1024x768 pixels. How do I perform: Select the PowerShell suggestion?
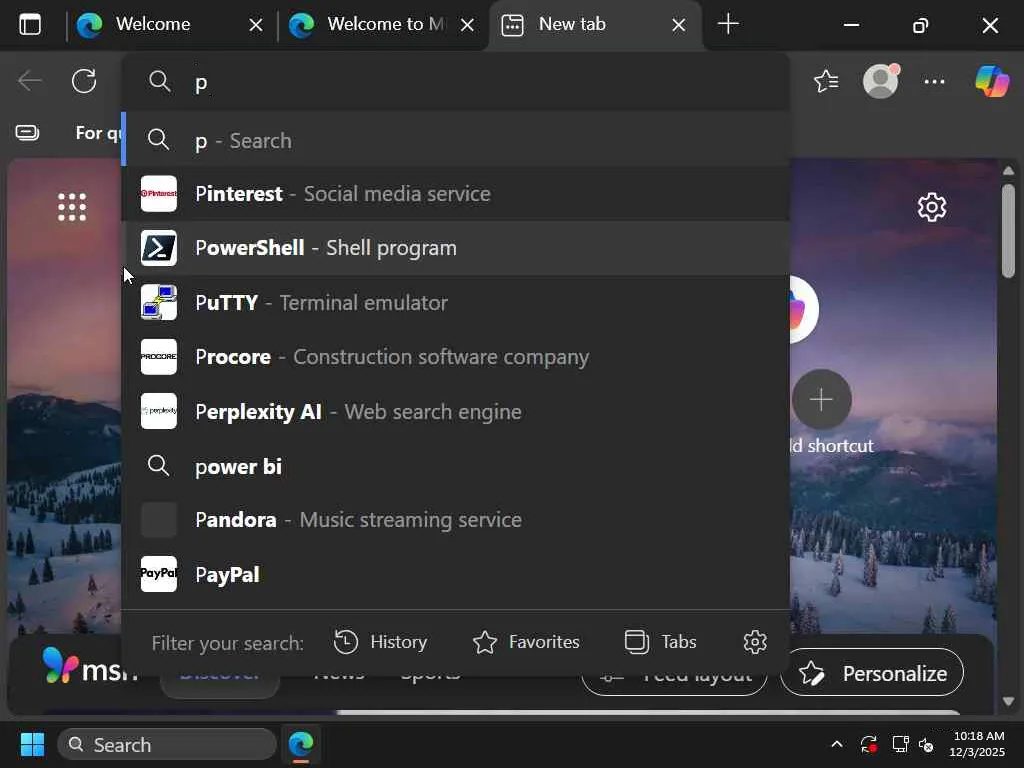click(x=456, y=248)
